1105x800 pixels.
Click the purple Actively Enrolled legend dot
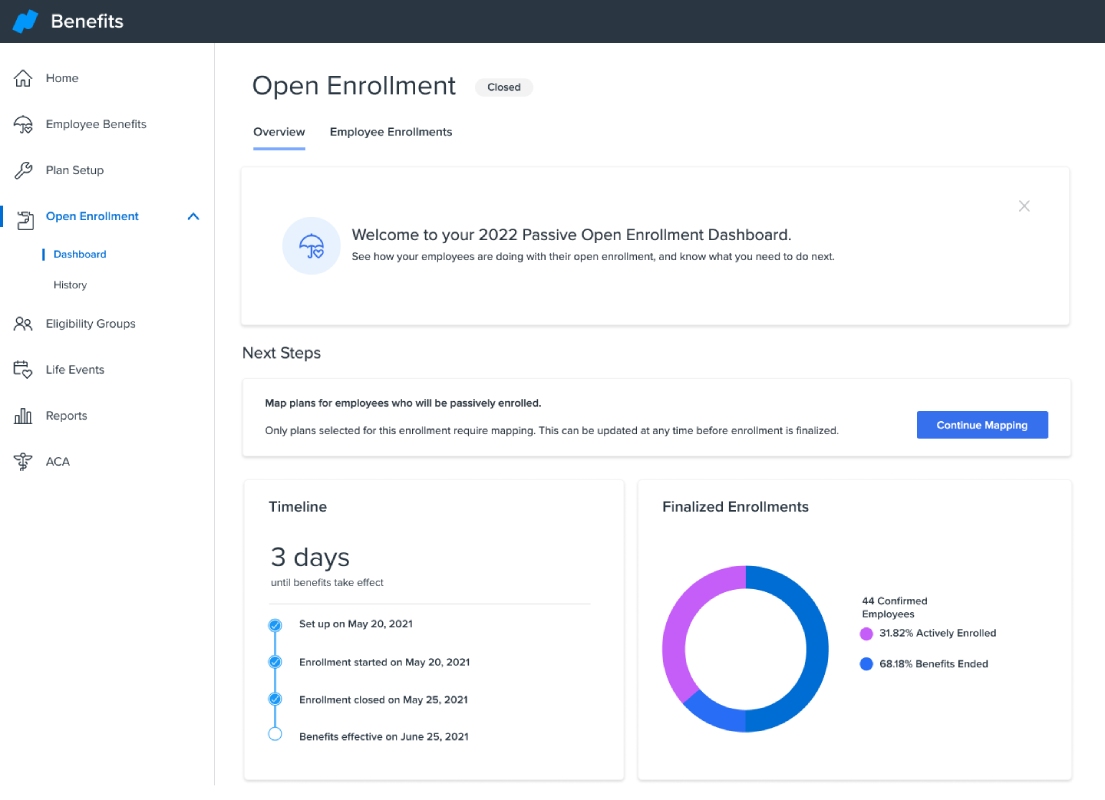click(x=866, y=634)
